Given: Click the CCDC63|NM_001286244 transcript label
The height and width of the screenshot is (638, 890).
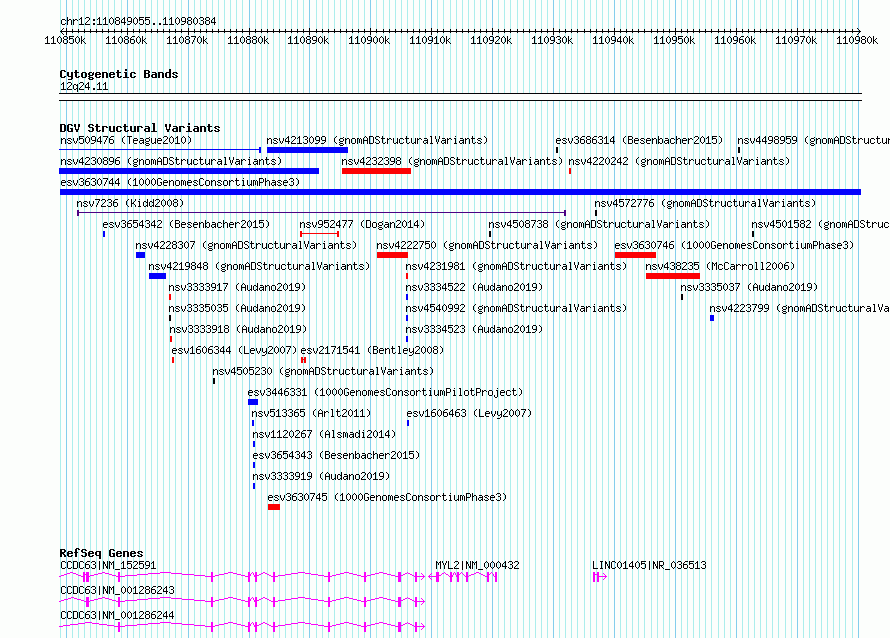Looking at the screenshot, I should point(117,615).
